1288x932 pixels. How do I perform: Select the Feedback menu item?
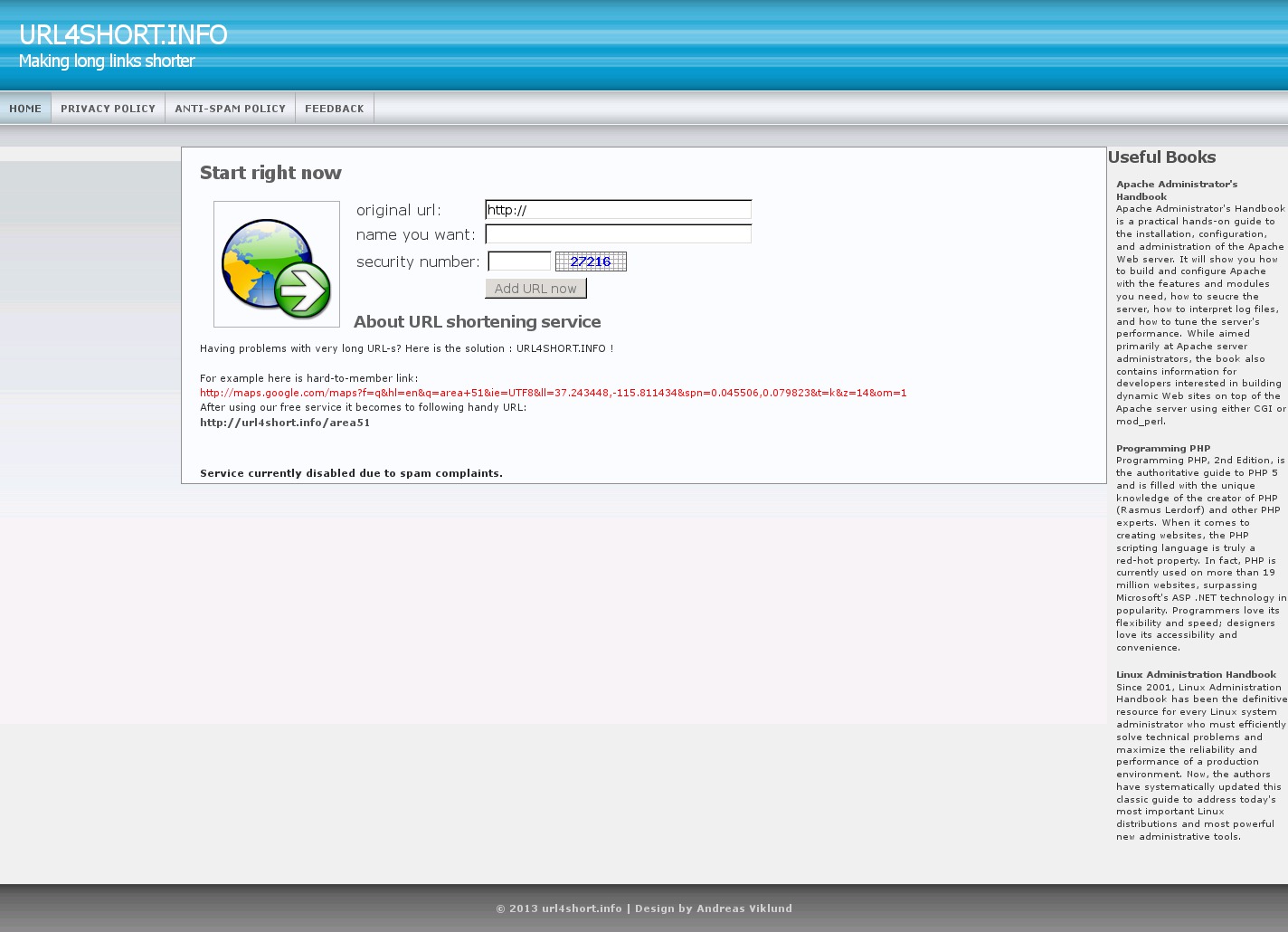click(334, 109)
